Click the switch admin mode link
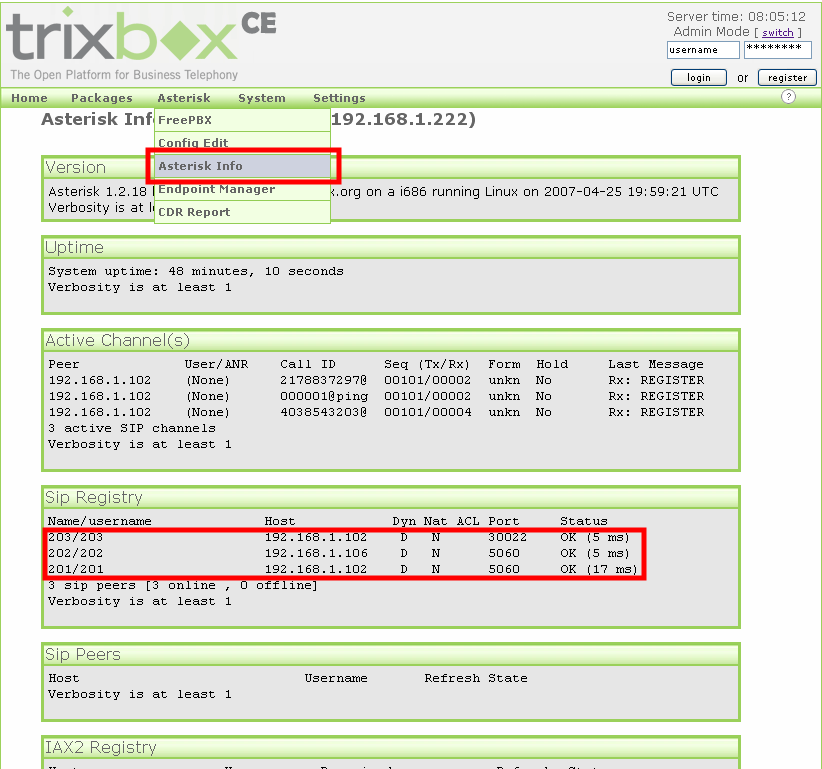The height and width of the screenshot is (769, 822). [777, 33]
